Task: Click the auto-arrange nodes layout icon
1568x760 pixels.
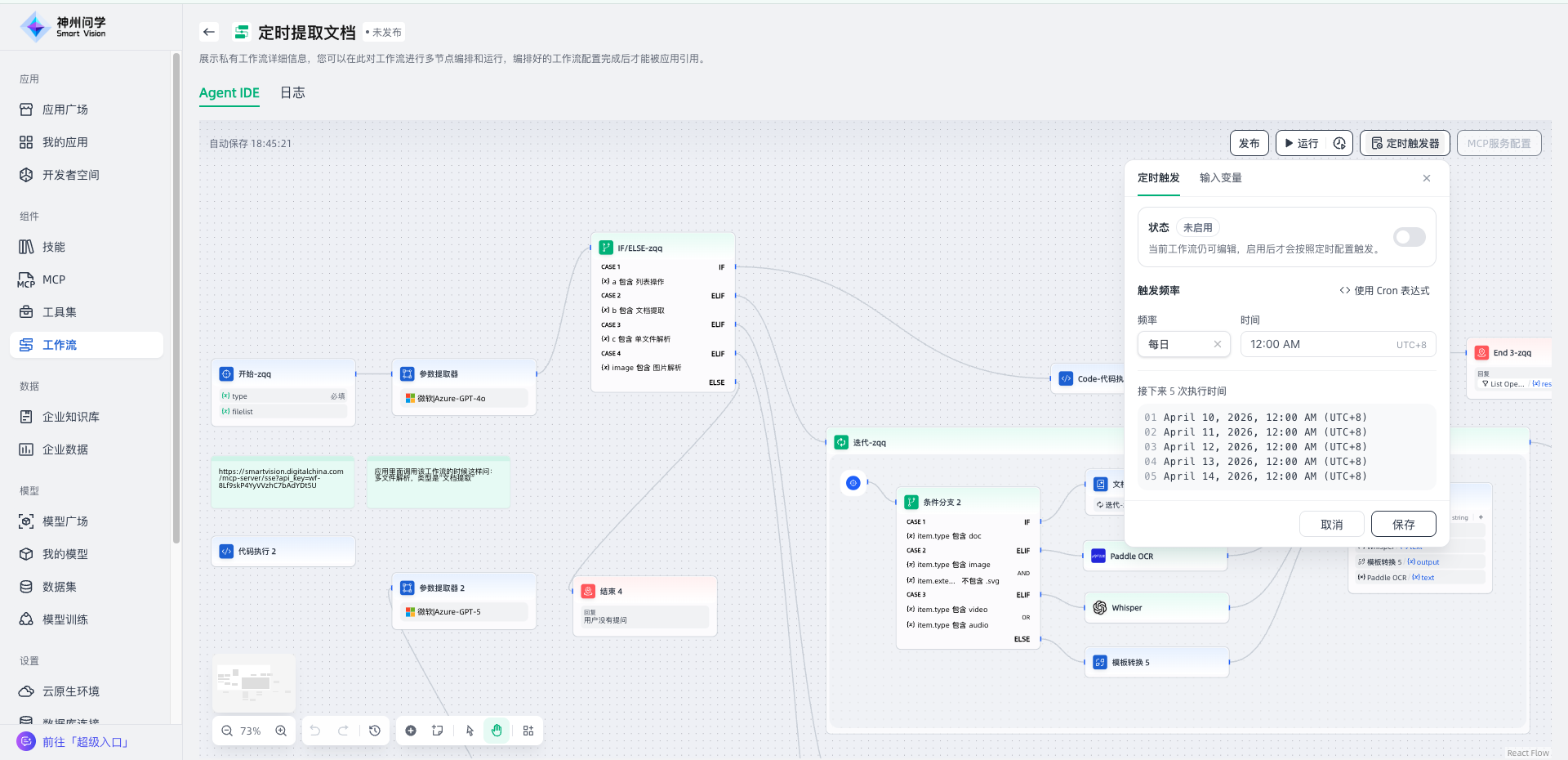Action: (x=528, y=731)
